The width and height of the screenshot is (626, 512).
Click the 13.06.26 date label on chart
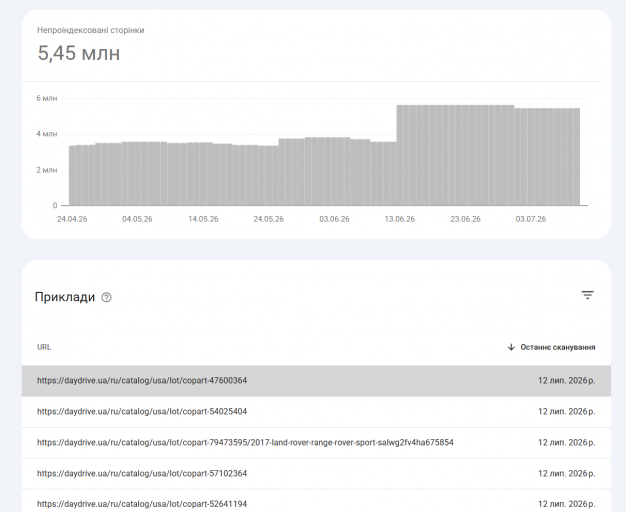400,219
